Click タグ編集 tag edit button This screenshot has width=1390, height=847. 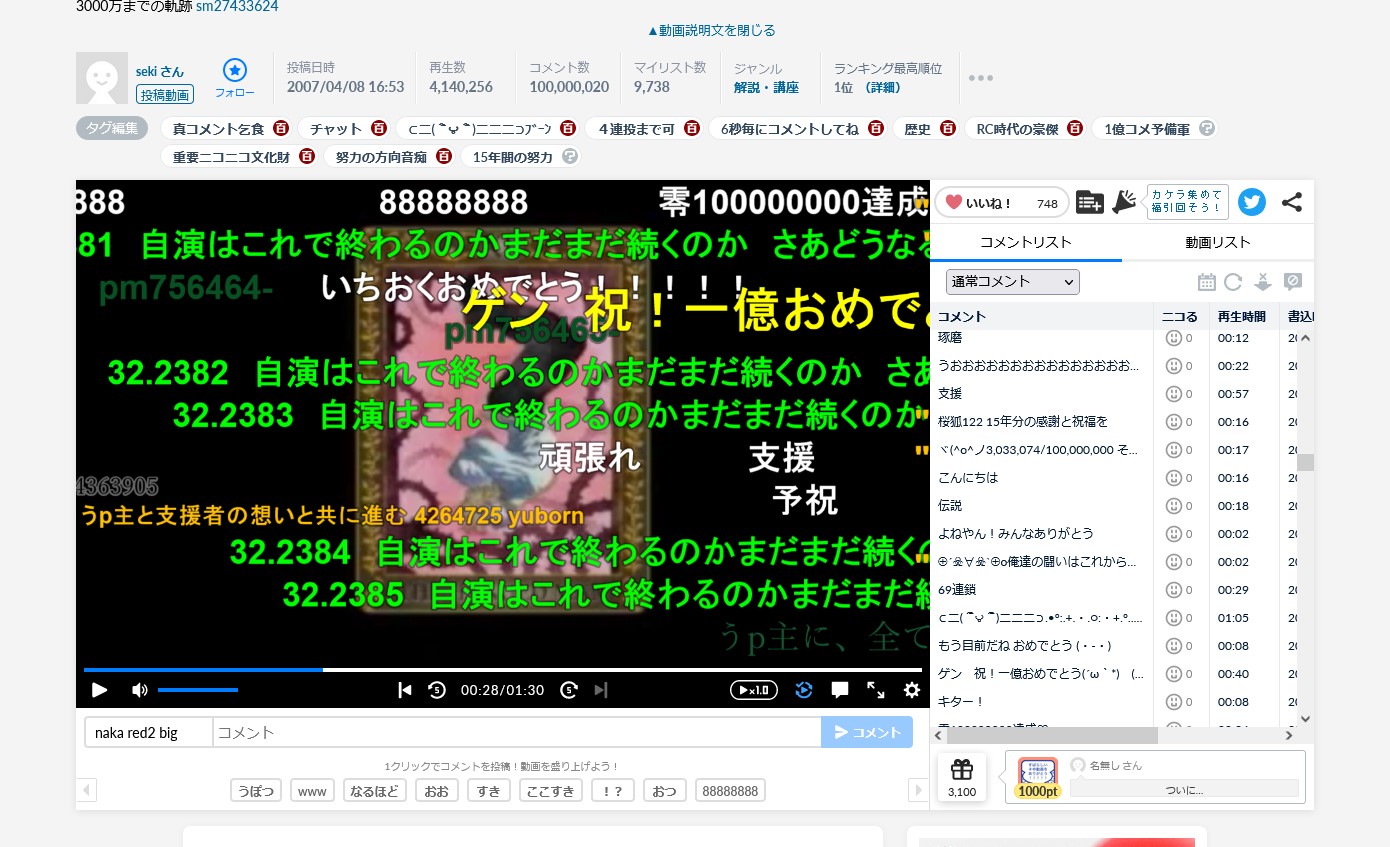pyautogui.click(x=112, y=128)
